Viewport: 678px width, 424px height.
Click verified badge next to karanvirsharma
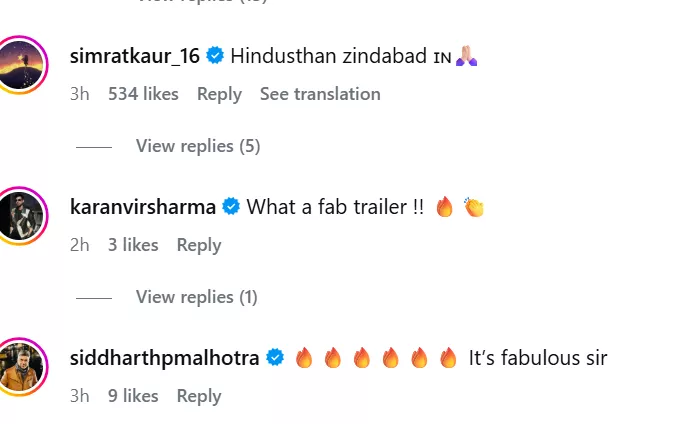(x=231, y=207)
